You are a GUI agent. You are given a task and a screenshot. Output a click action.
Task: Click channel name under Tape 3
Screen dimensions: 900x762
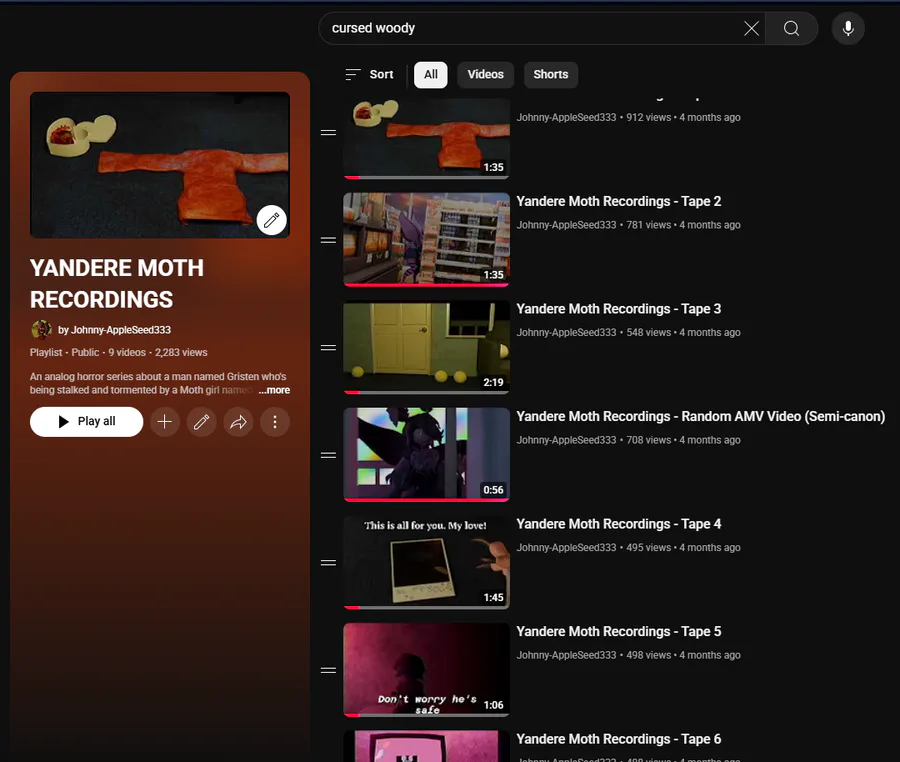coord(566,332)
